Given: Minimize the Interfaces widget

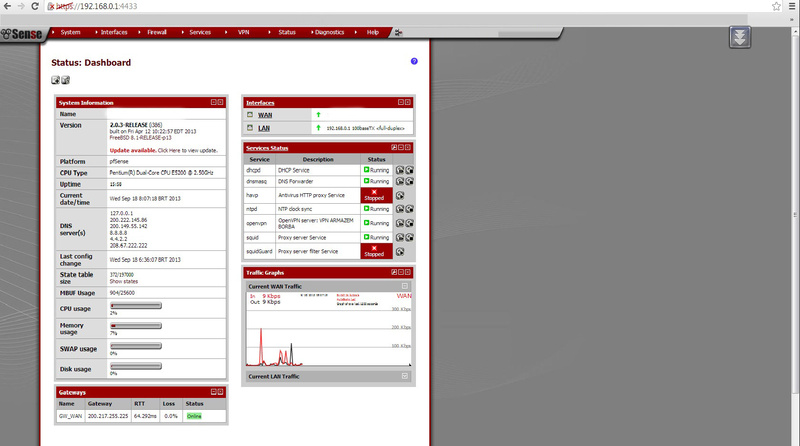Looking at the screenshot, I should click(401, 102).
